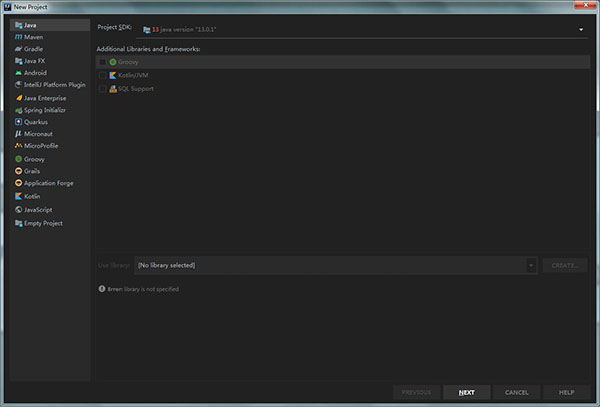Select the Quarkus icon
Screen dimensions: 600x407
coord(18,122)
